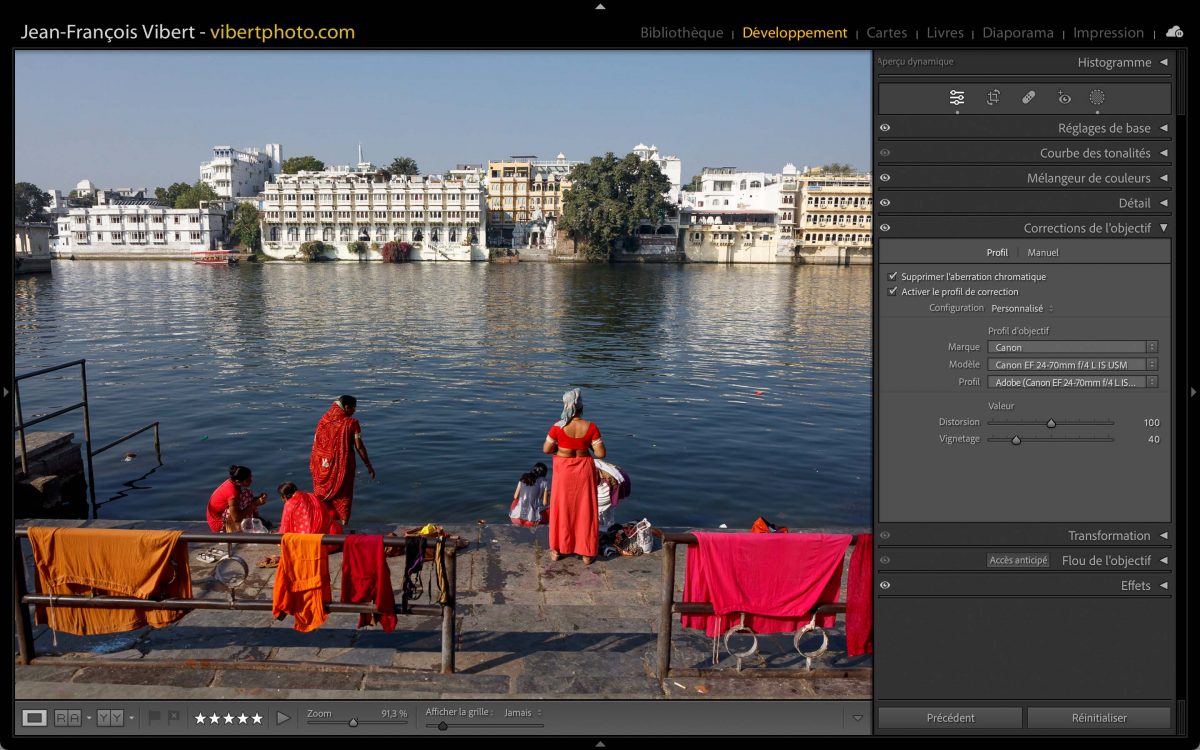Toggle visibility eye for Réglages de base
This screenshot has height=750, width=1200.
pos(885,128)
